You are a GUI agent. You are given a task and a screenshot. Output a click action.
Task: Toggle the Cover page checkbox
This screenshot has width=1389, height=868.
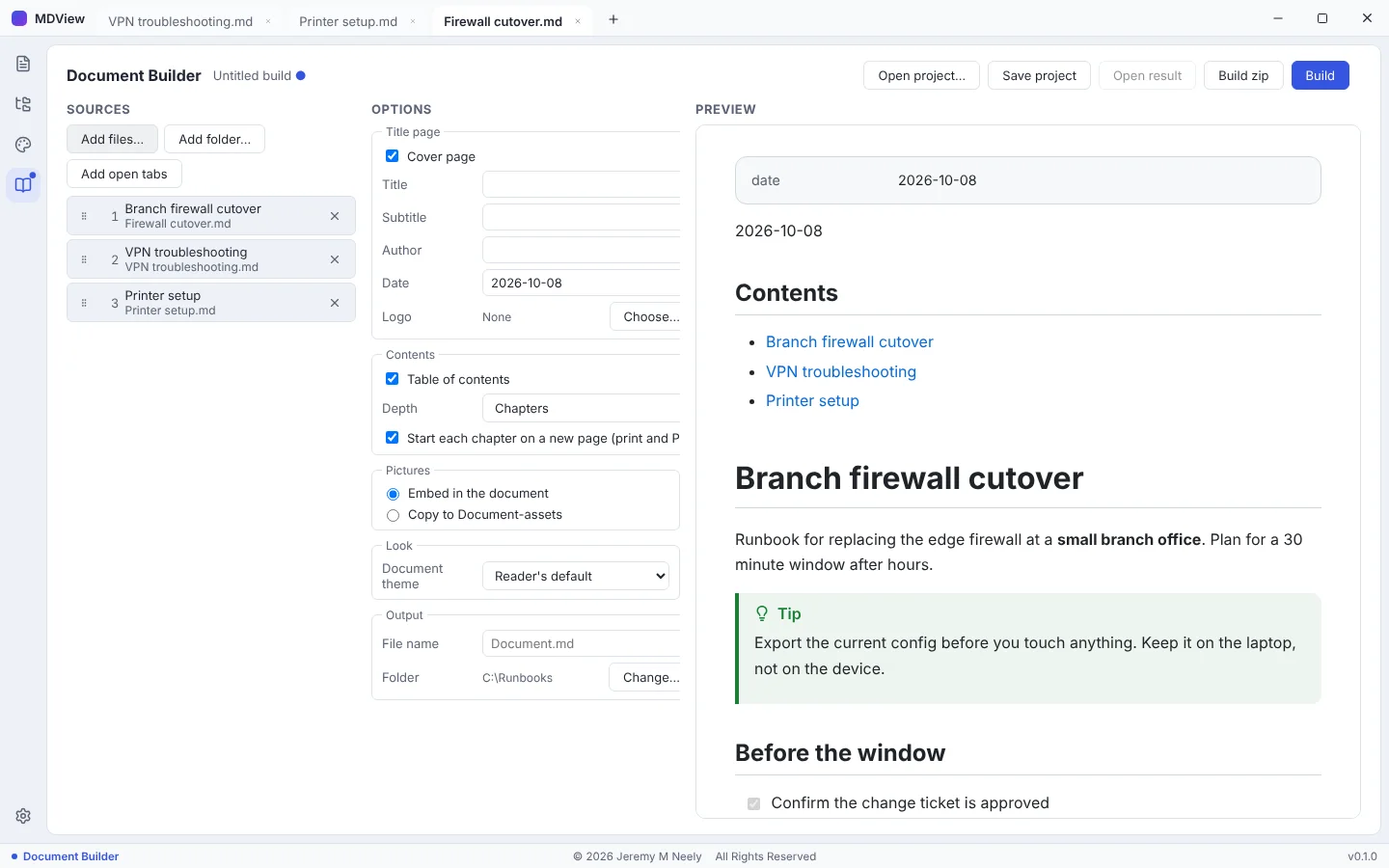pos(393,156)
